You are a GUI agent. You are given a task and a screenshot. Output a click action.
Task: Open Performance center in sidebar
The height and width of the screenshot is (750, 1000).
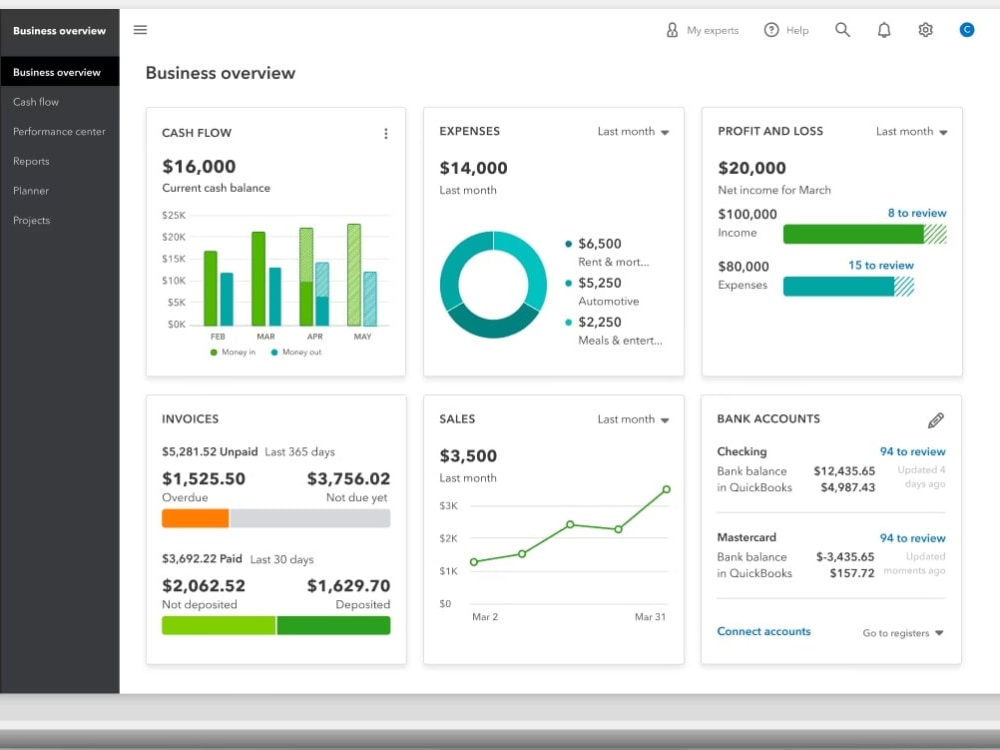[x=59, y=131]
